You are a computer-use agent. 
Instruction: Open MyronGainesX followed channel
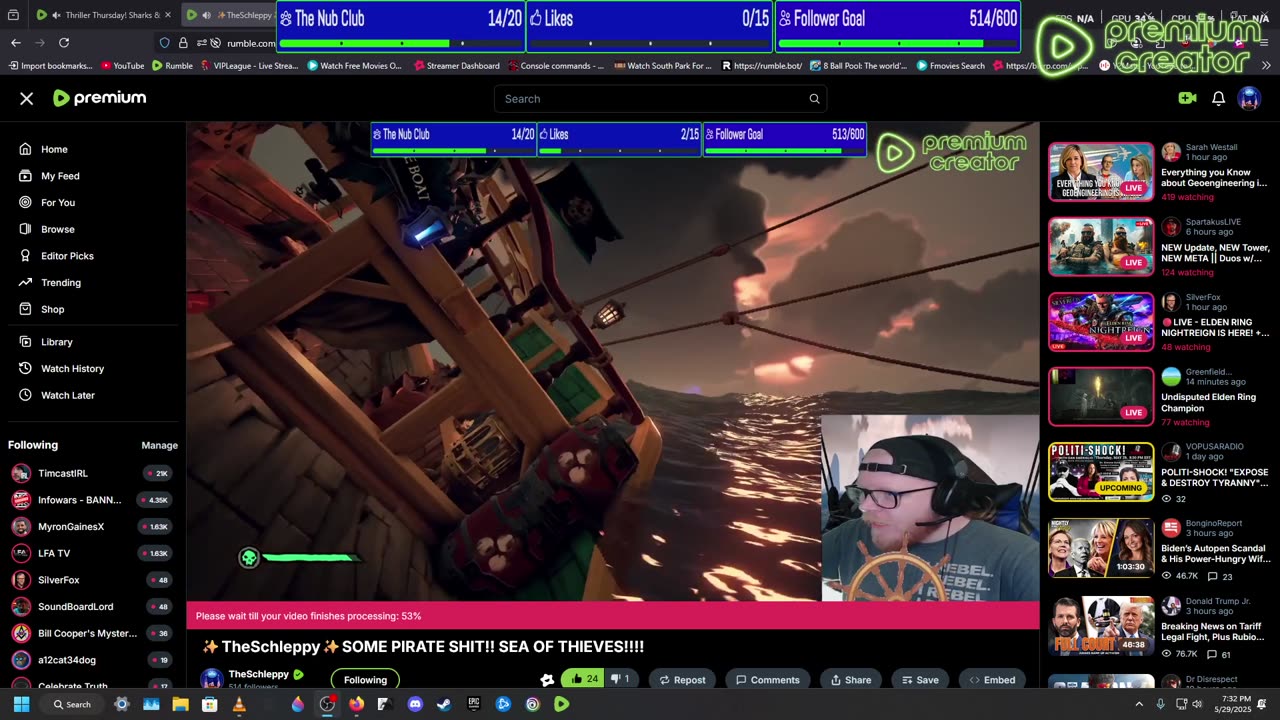pos(93,526)
